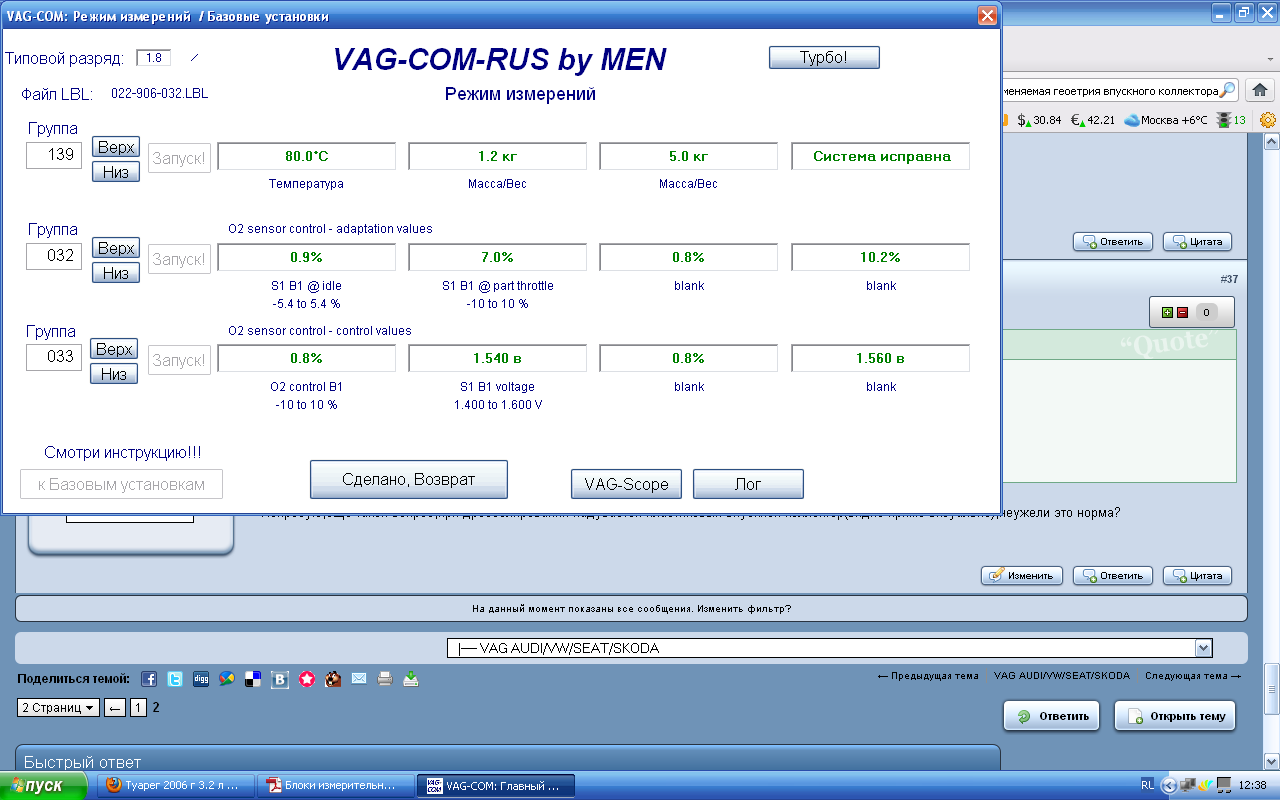The height and width of the screenshot is (800, 1280).
Task: Open the orange gear settings icon
Action: 1268,120
